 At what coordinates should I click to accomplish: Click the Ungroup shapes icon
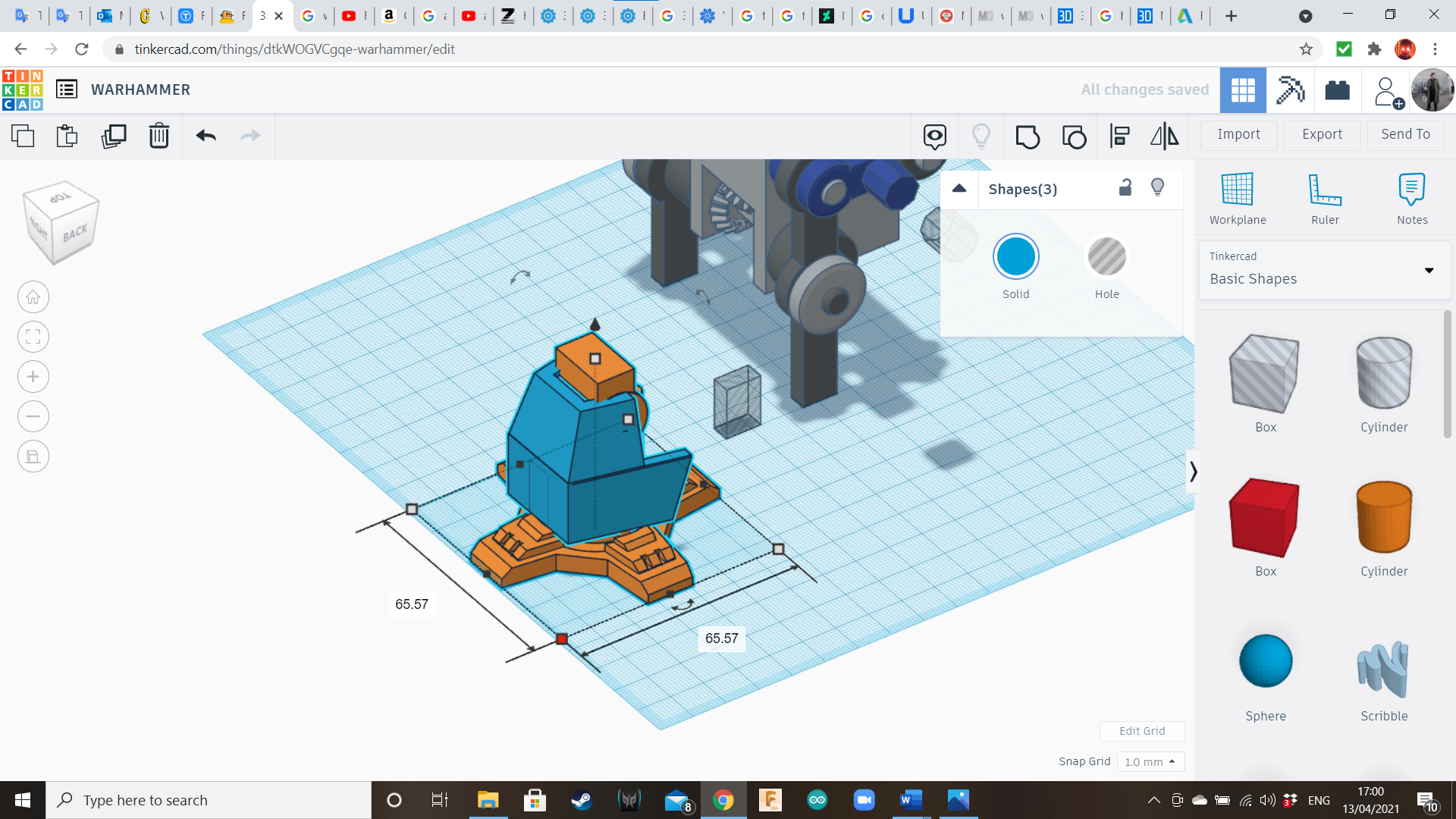tap(1074, 136)
